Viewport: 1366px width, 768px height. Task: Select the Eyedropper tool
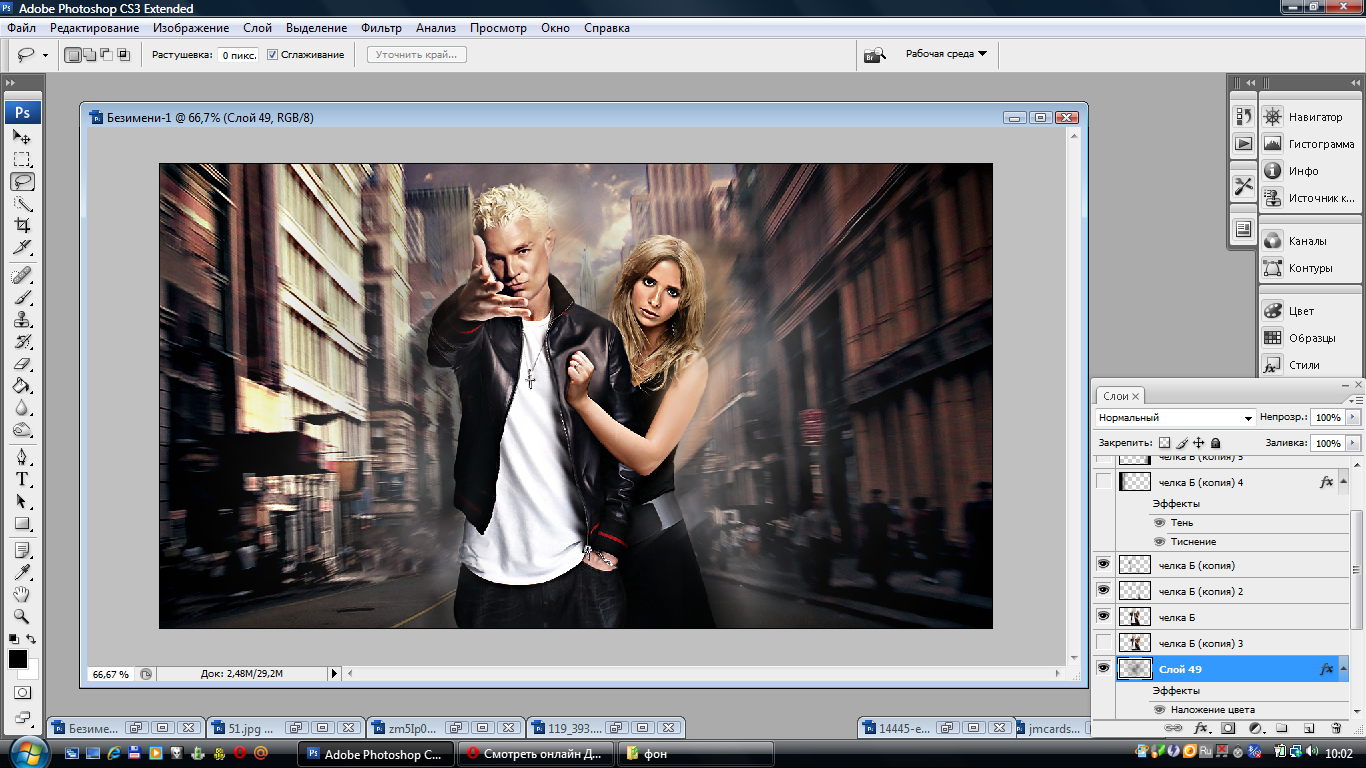[22, 573]
